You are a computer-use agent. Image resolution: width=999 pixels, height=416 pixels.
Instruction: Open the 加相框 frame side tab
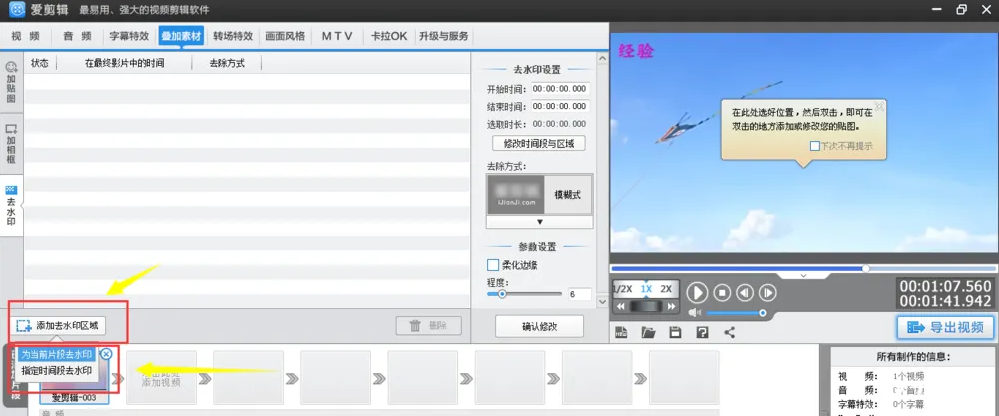coord(11,144)
